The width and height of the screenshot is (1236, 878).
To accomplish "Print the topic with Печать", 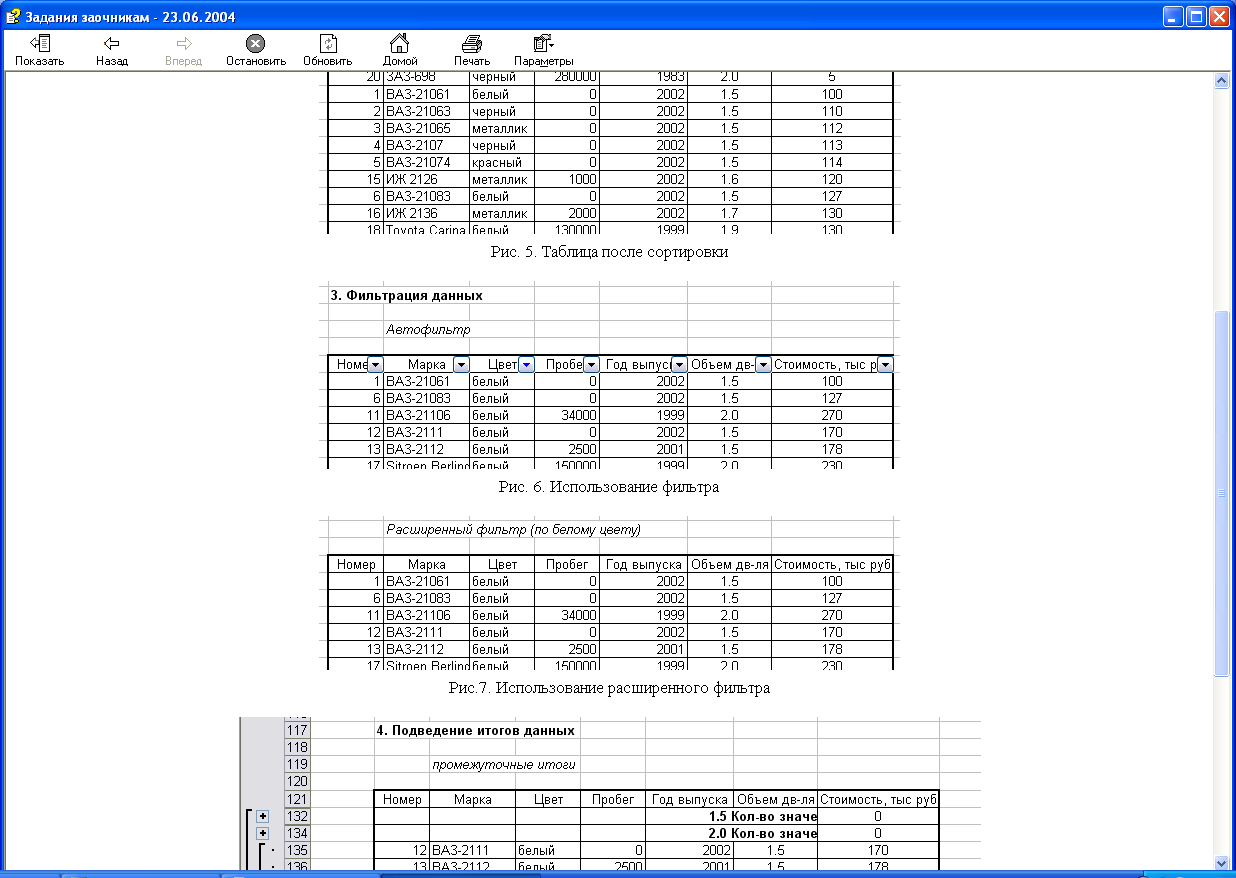I will point(472,50).
